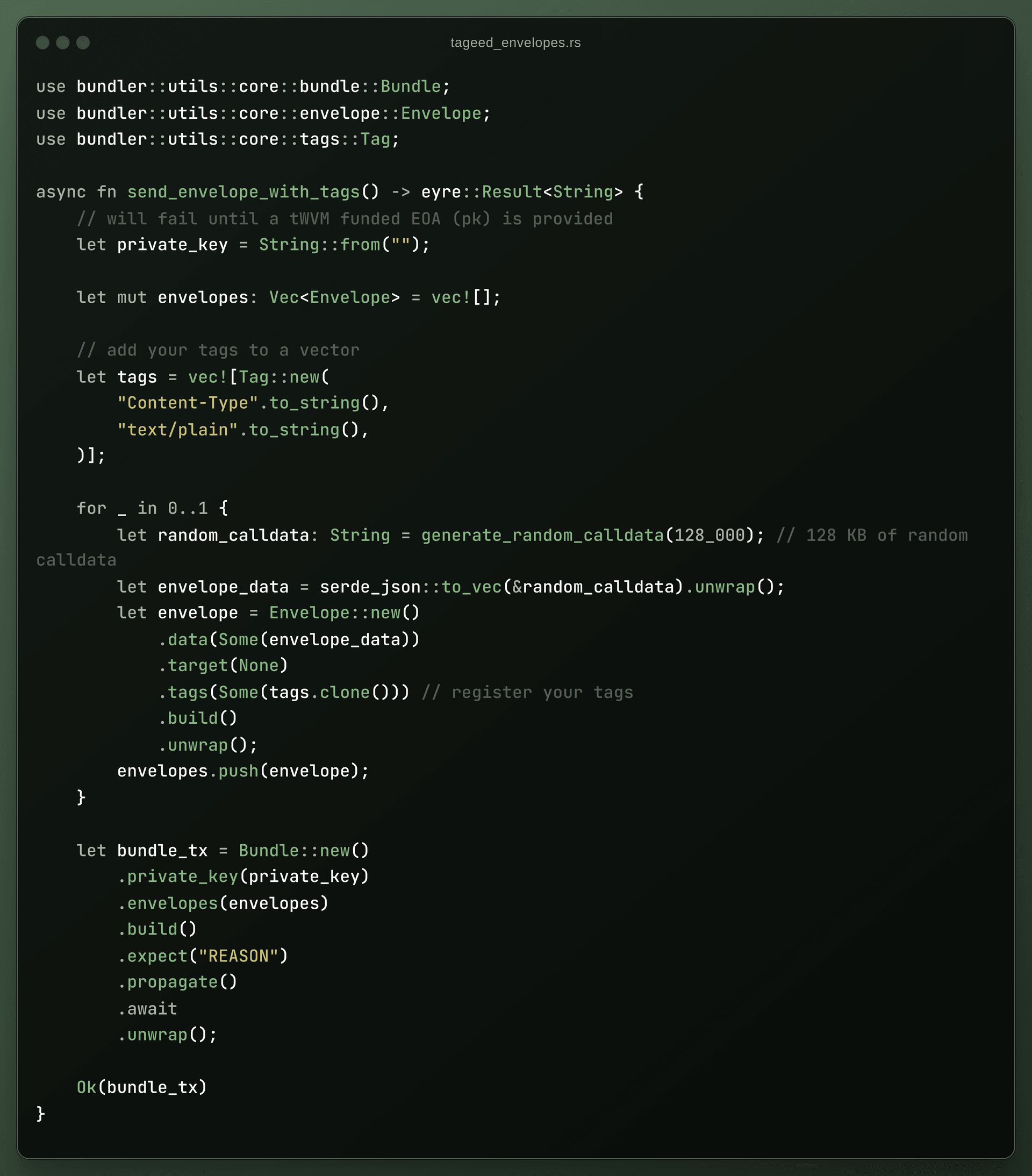Click bundle_tx in its let declaration

tap(162, 850)
